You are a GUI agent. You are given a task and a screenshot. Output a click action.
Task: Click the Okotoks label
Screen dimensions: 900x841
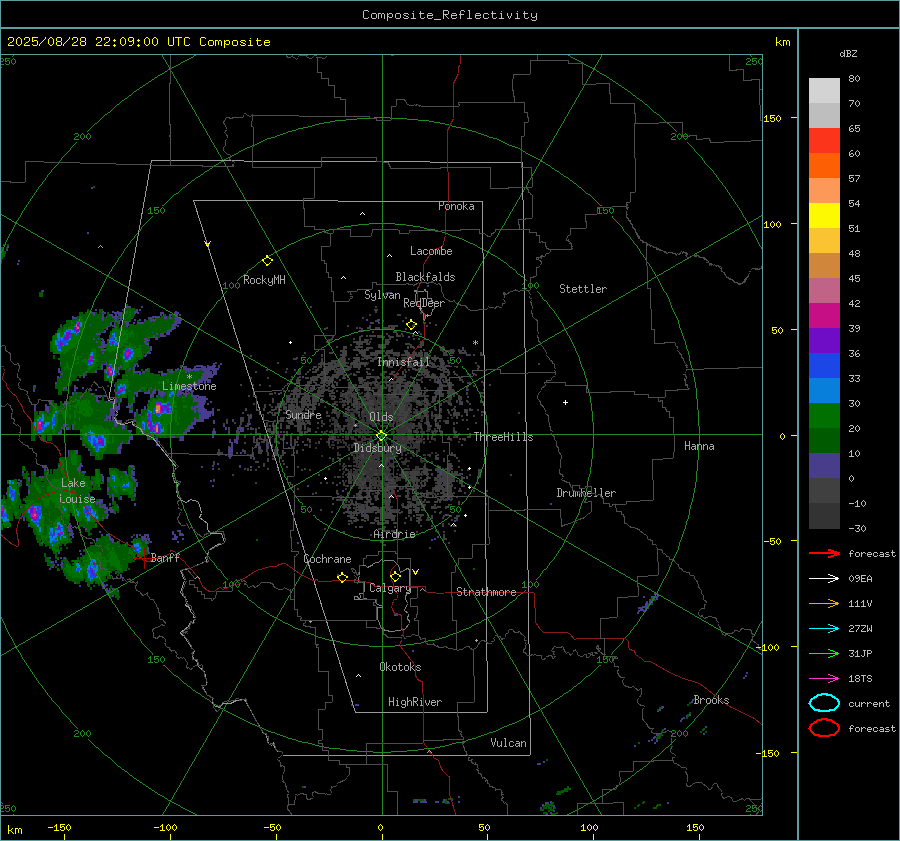400,667
